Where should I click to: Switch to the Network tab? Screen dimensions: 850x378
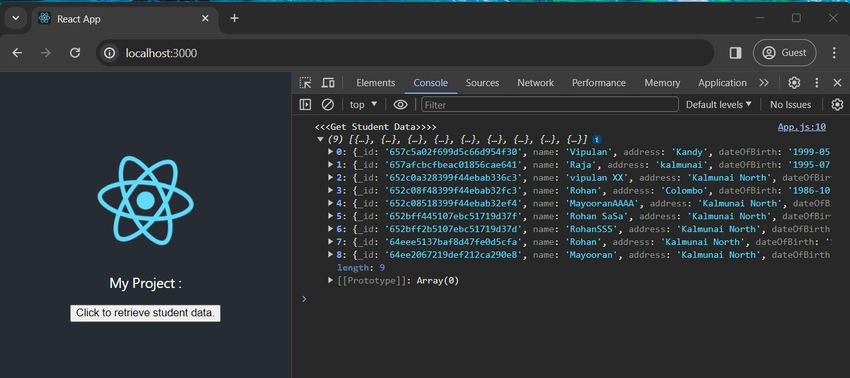tap(536, 83)
